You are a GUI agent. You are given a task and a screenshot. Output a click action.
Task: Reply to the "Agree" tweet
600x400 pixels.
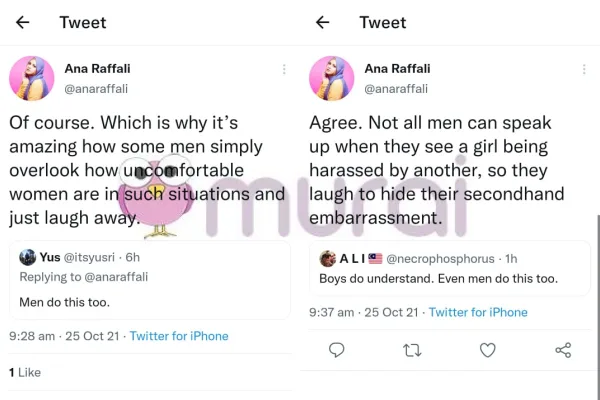[x=337, y=350]
